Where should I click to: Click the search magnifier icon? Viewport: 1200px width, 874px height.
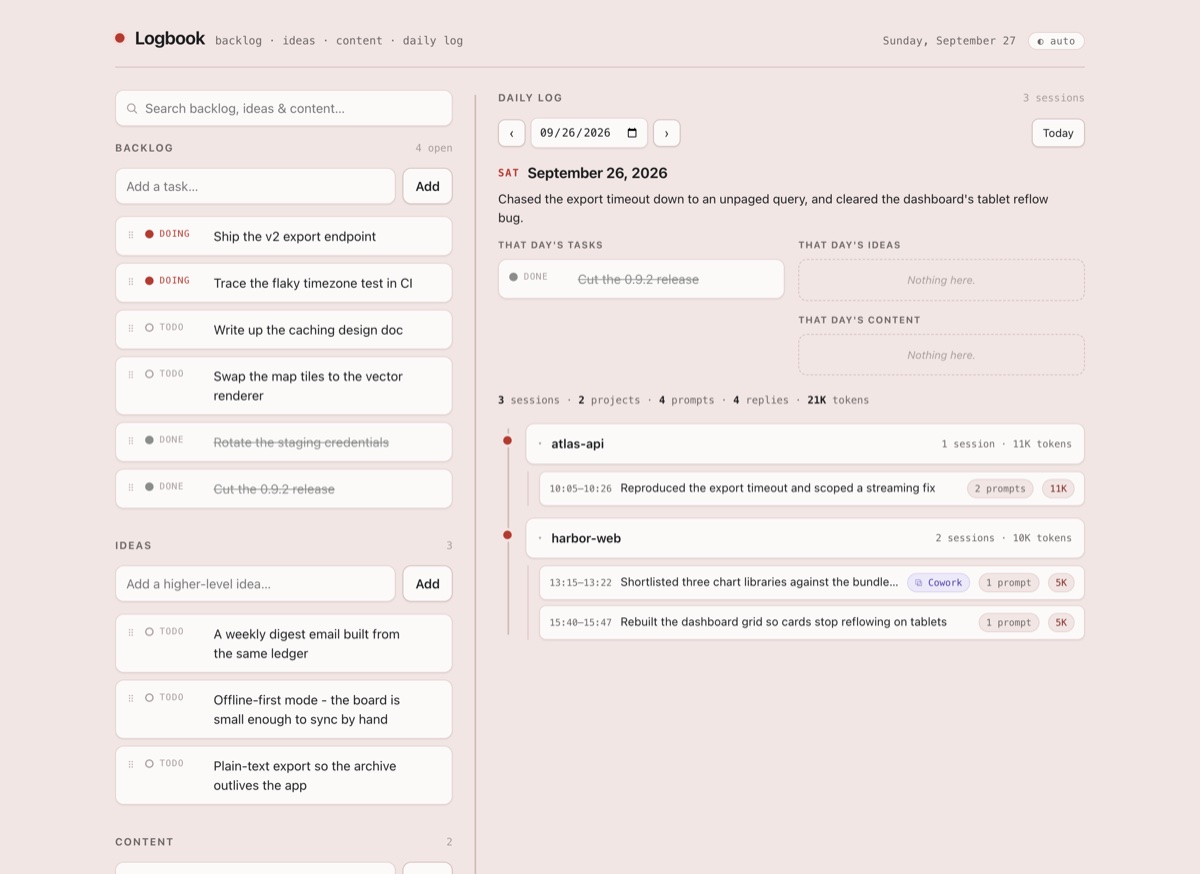(x=132, y=109)
